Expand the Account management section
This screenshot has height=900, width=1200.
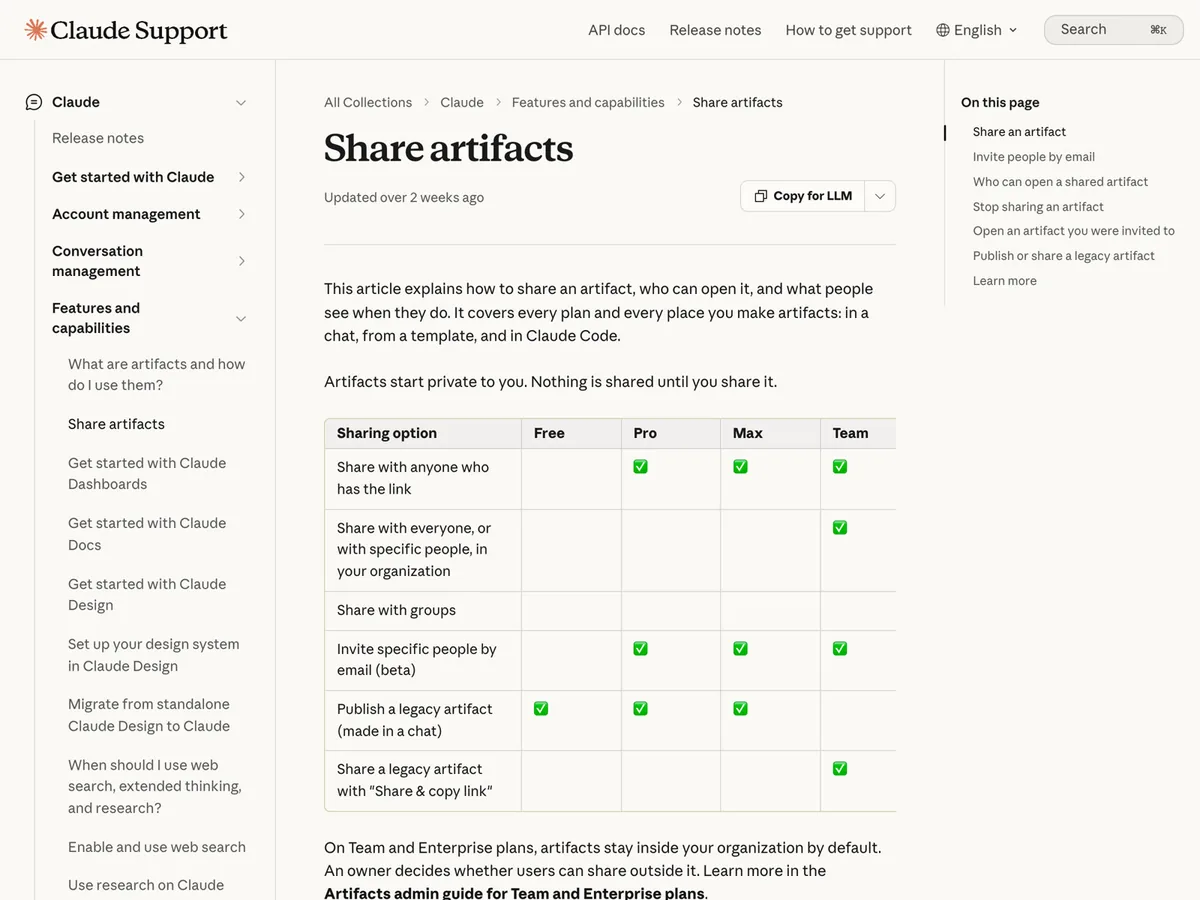pos(241,214)
